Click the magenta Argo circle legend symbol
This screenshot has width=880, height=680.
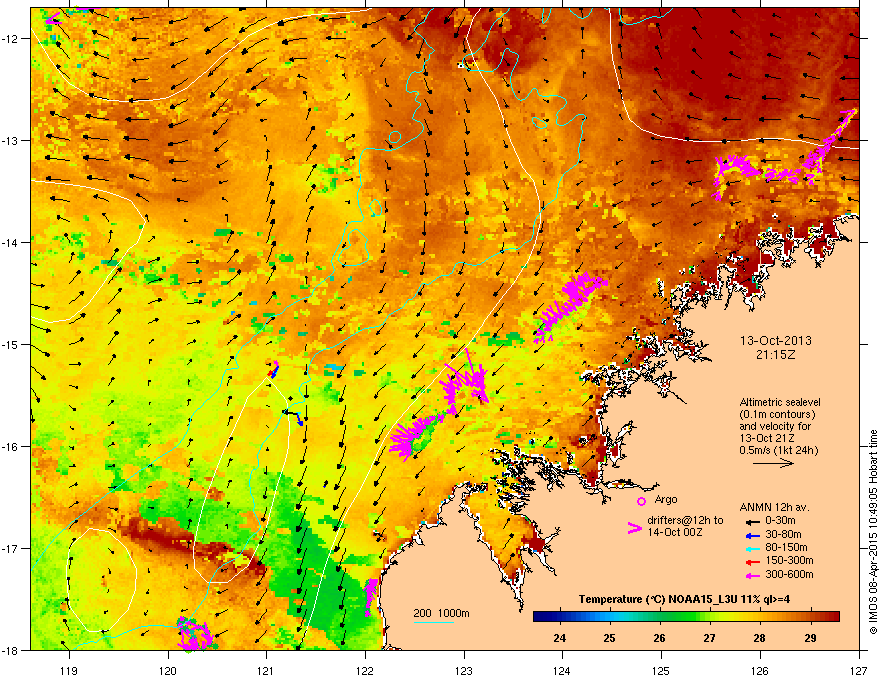[641, 501]
